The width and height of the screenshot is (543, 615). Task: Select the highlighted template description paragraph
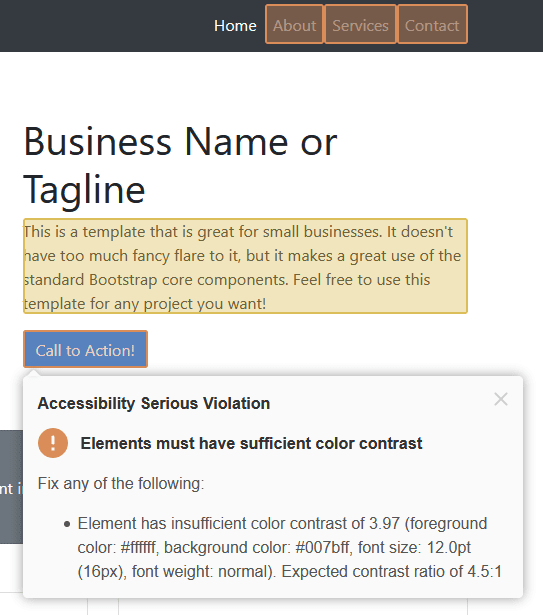point(245,266)
